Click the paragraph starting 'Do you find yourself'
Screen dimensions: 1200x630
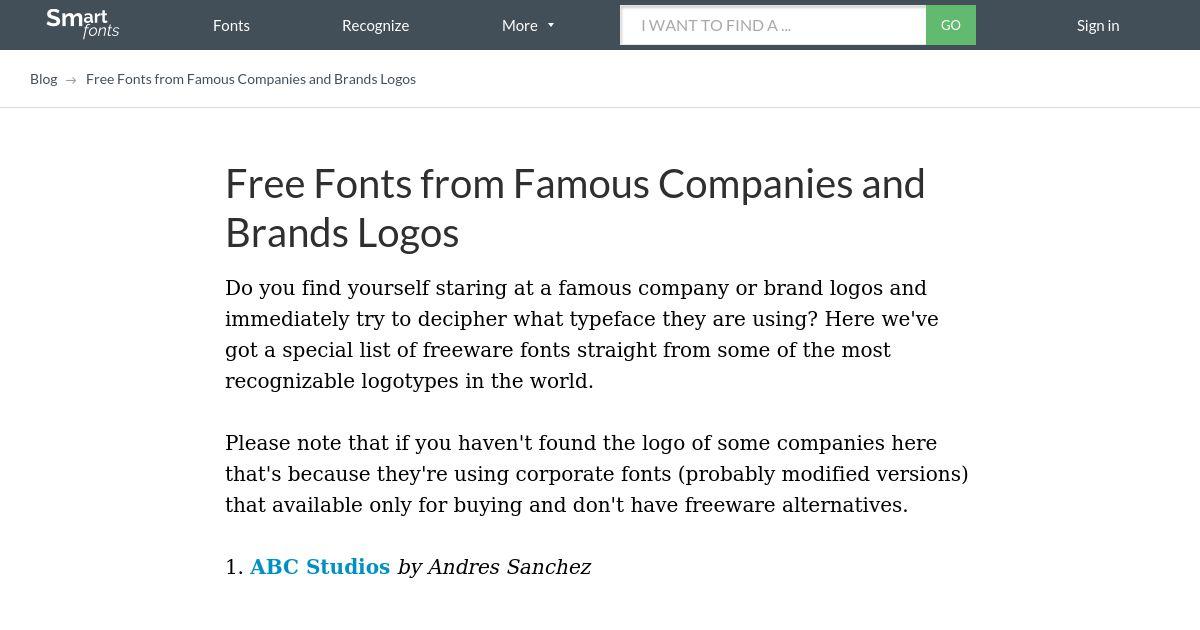[x=581, y=334]
